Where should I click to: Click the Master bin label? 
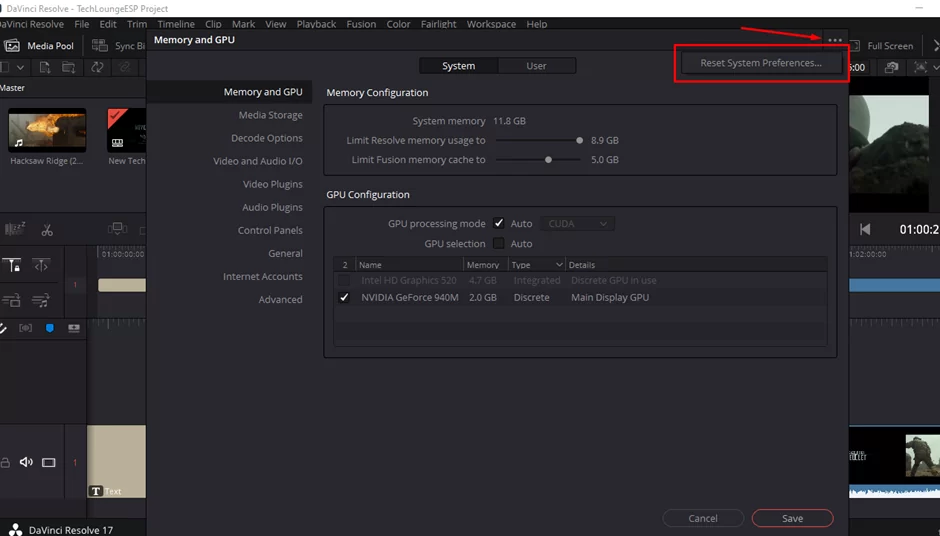[13, 88]
